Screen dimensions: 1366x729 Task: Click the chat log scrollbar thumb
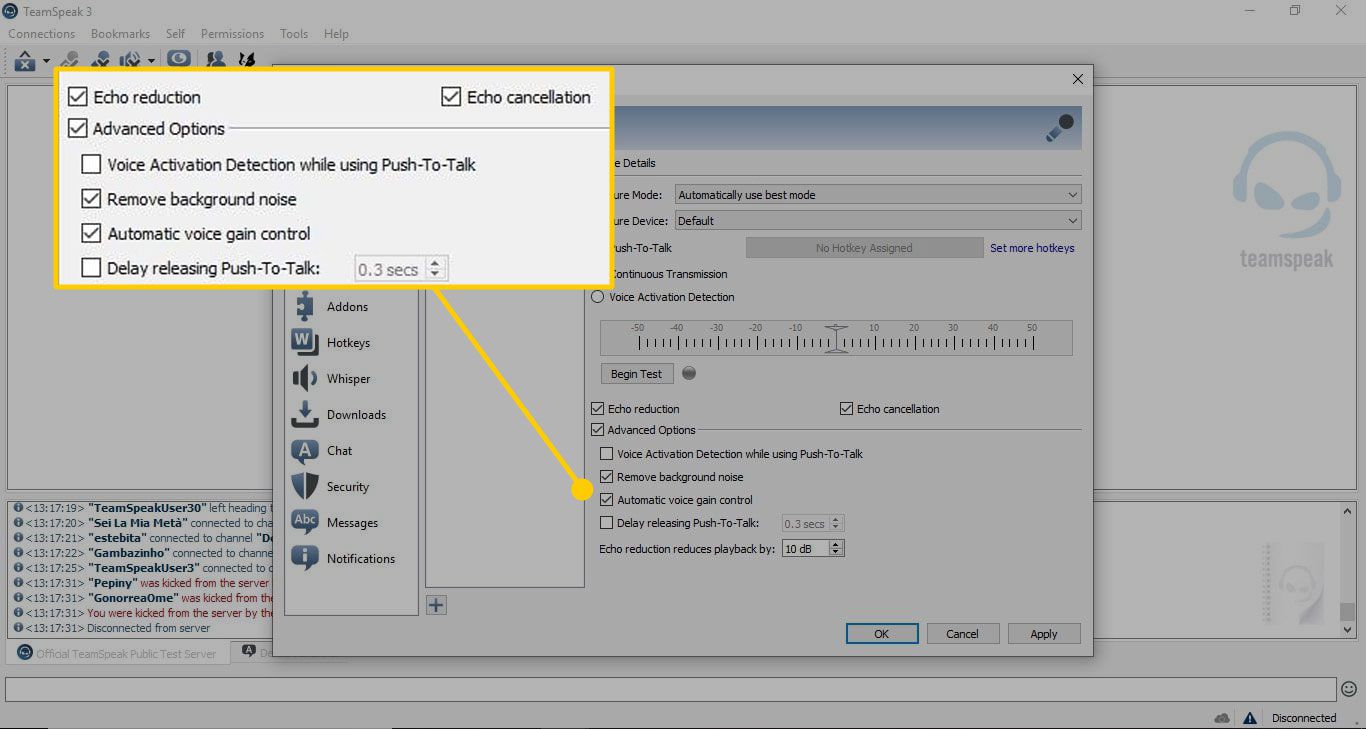(1347, 611)
